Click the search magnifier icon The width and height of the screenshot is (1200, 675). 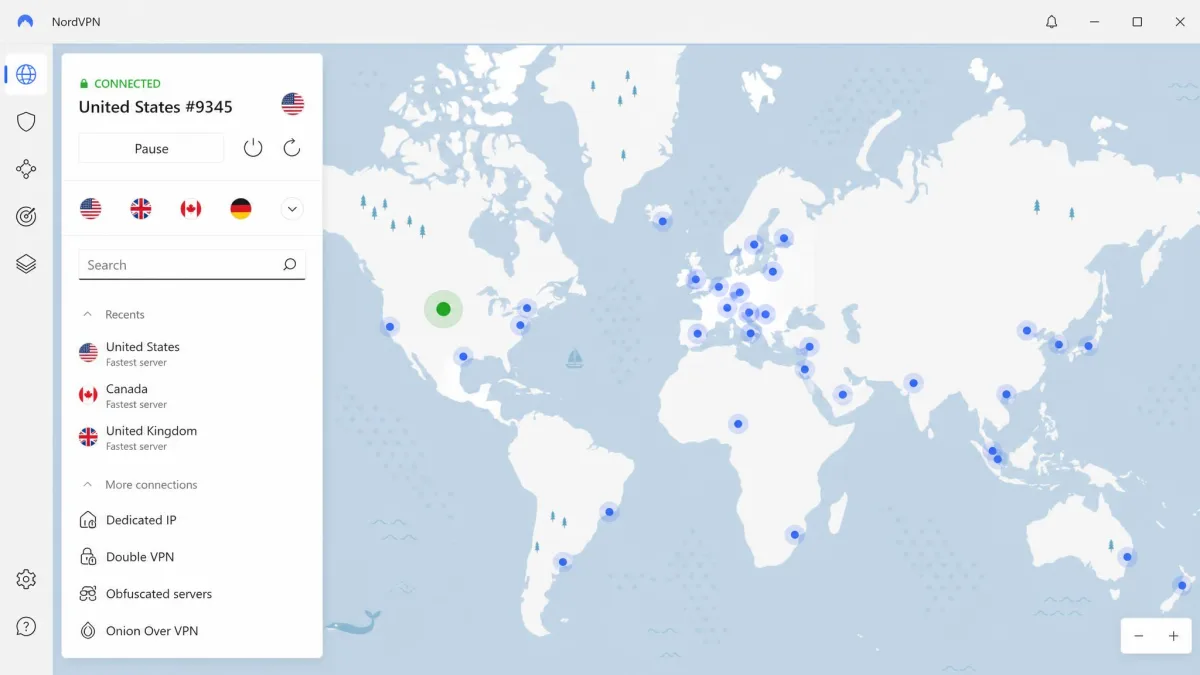[x=290, y=265]
